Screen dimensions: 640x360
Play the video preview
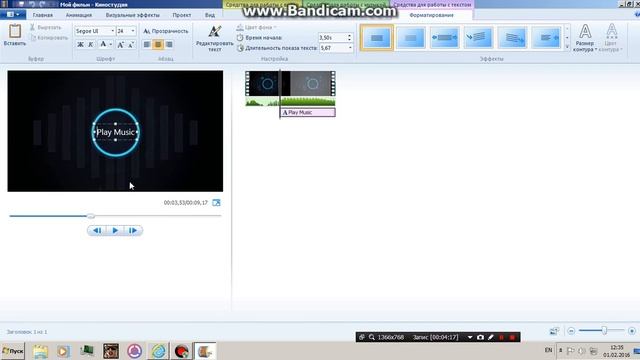coord(115,231)
